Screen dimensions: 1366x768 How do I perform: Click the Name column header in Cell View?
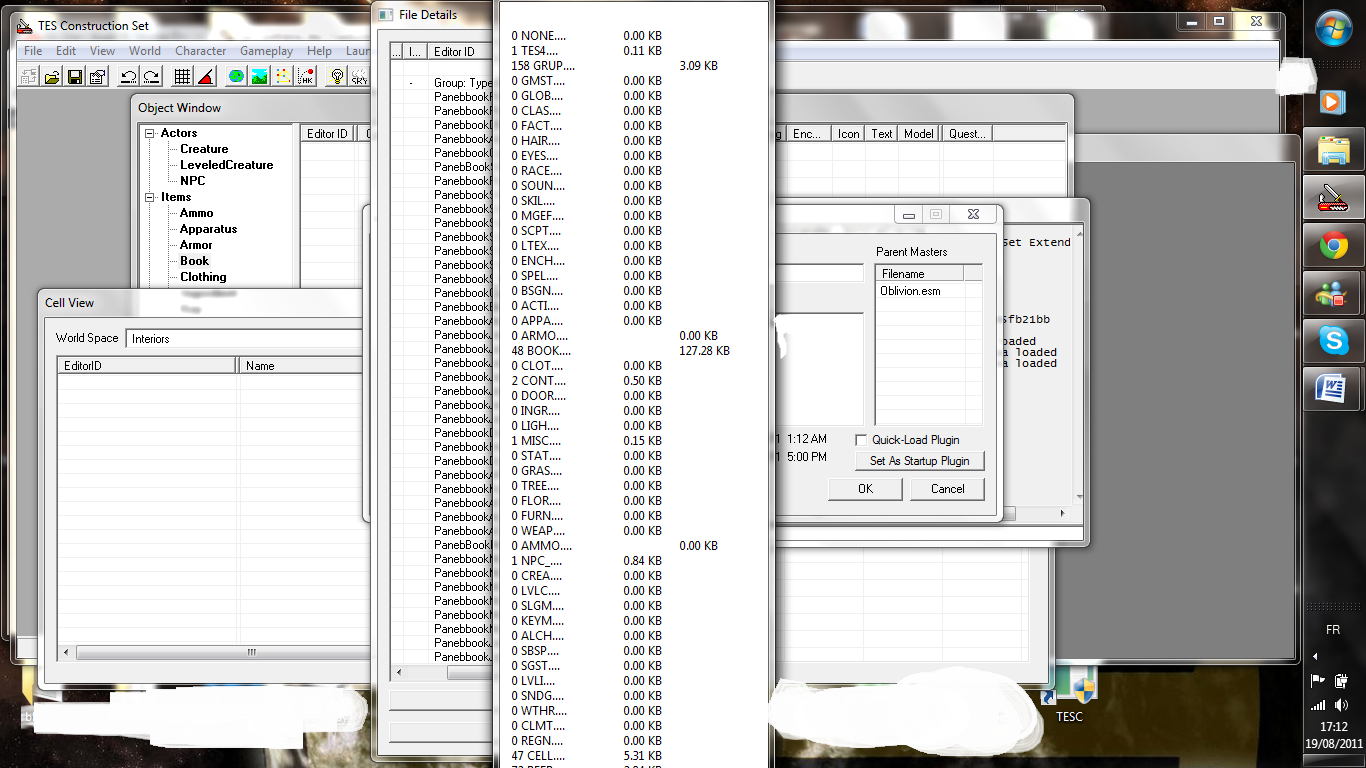pyautogui.click(x=299, y=366)
